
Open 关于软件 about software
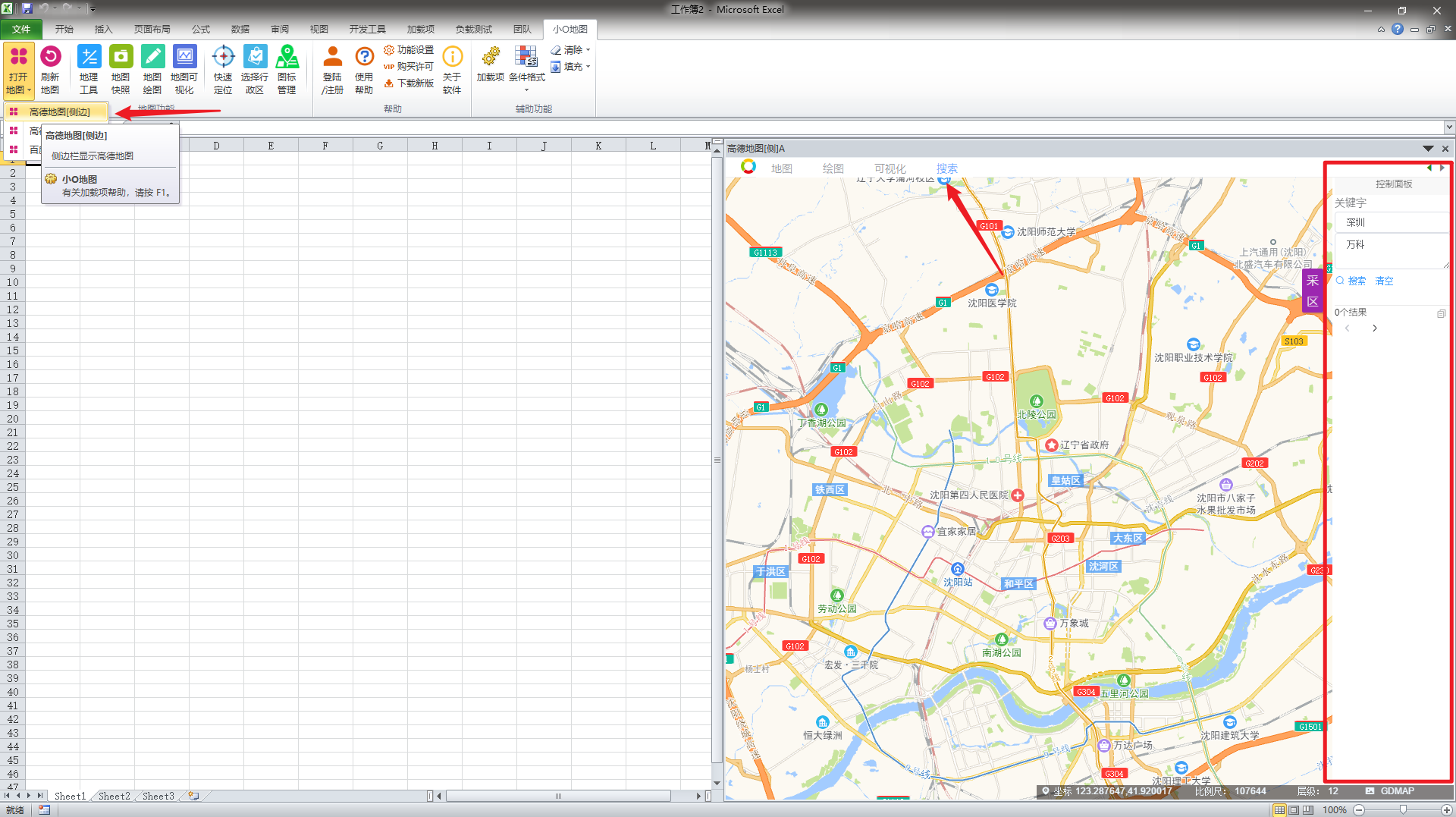coord(452,70)
